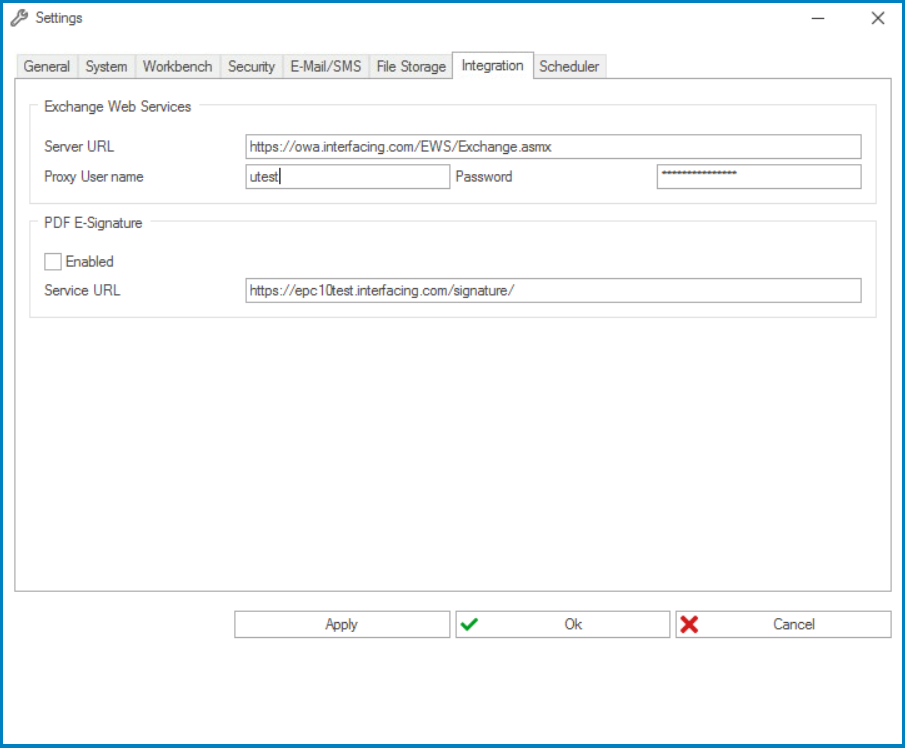
Task: Click the Service URL label
Action: 82,290
